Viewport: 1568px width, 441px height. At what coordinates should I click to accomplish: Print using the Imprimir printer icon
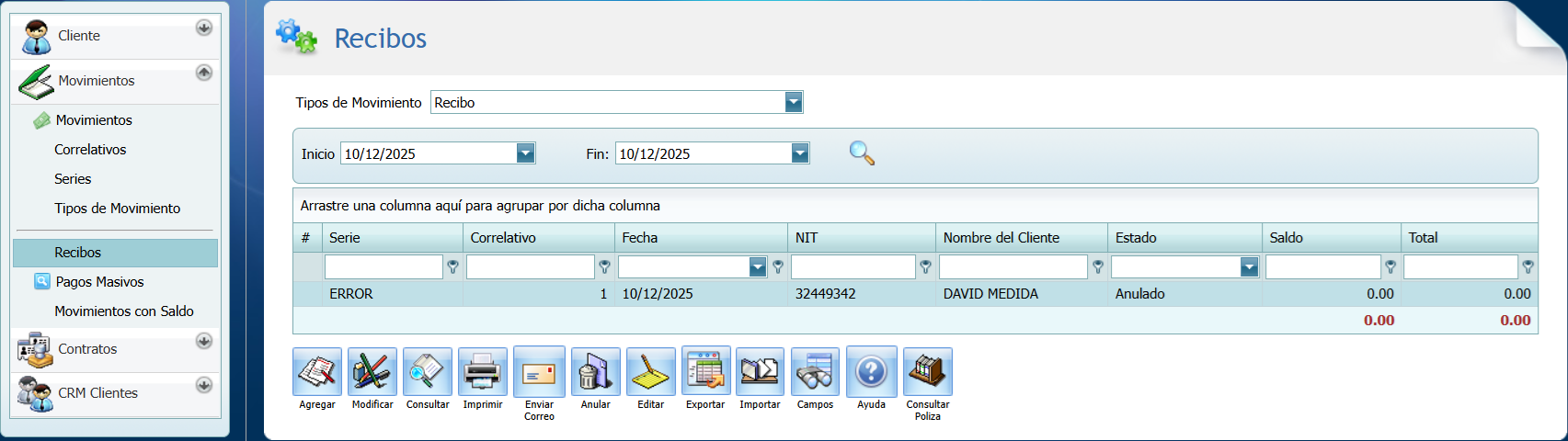[483, 372]
